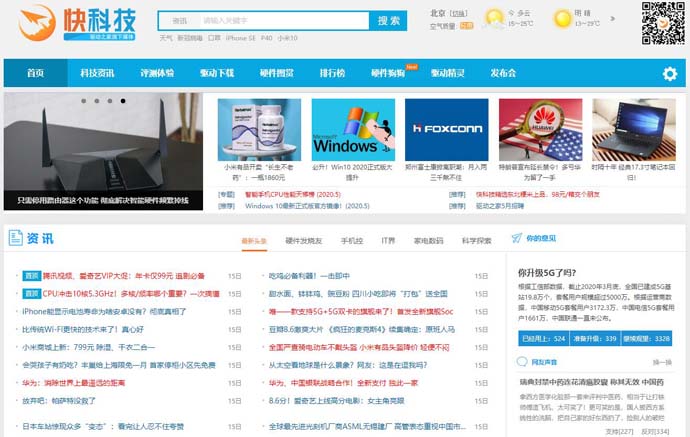Screen dimensions: 690x437
Task: Open the 资讯 search category dropdown
Action: (x=180, y=21)
